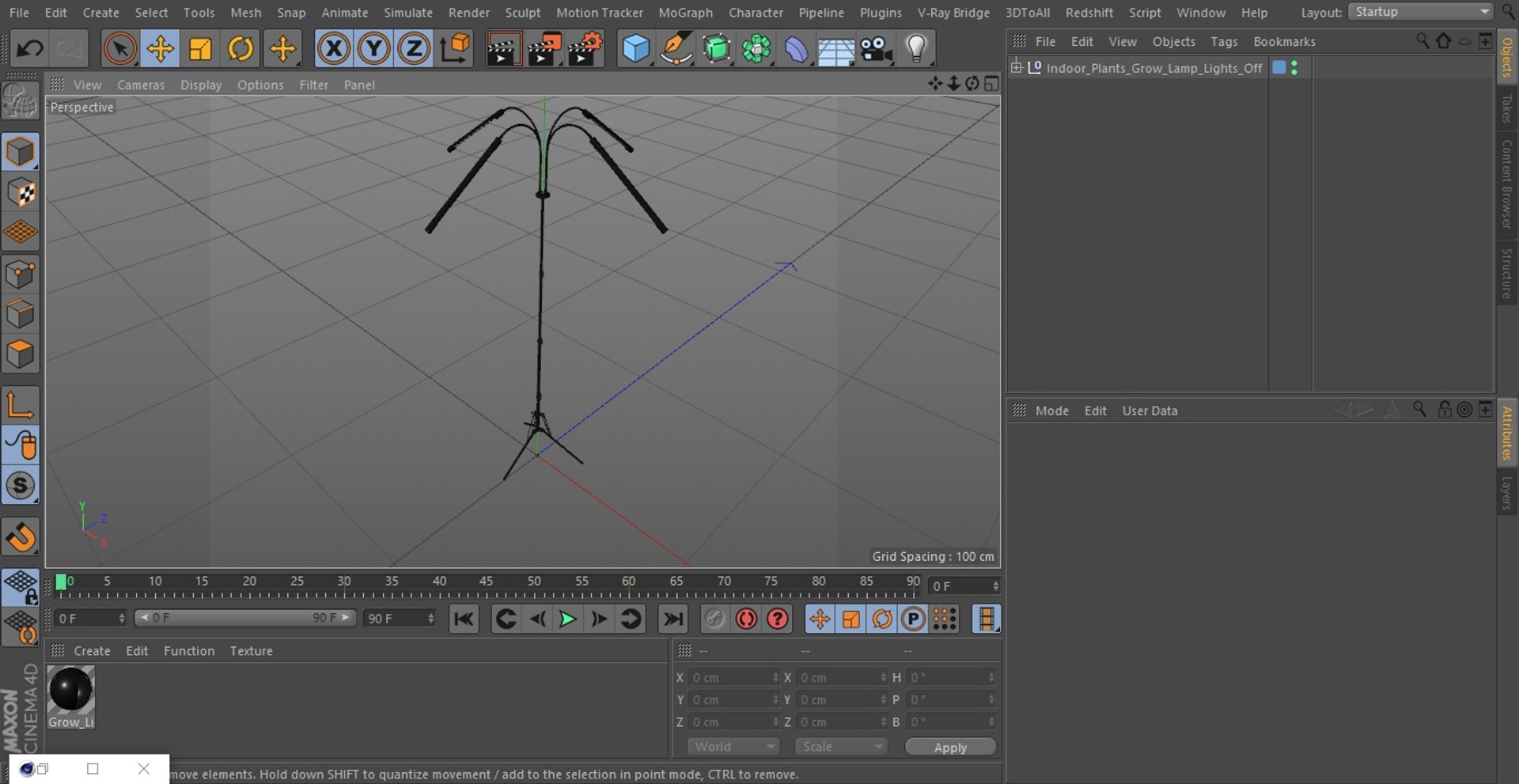Play the animation forward

[567, 619]
